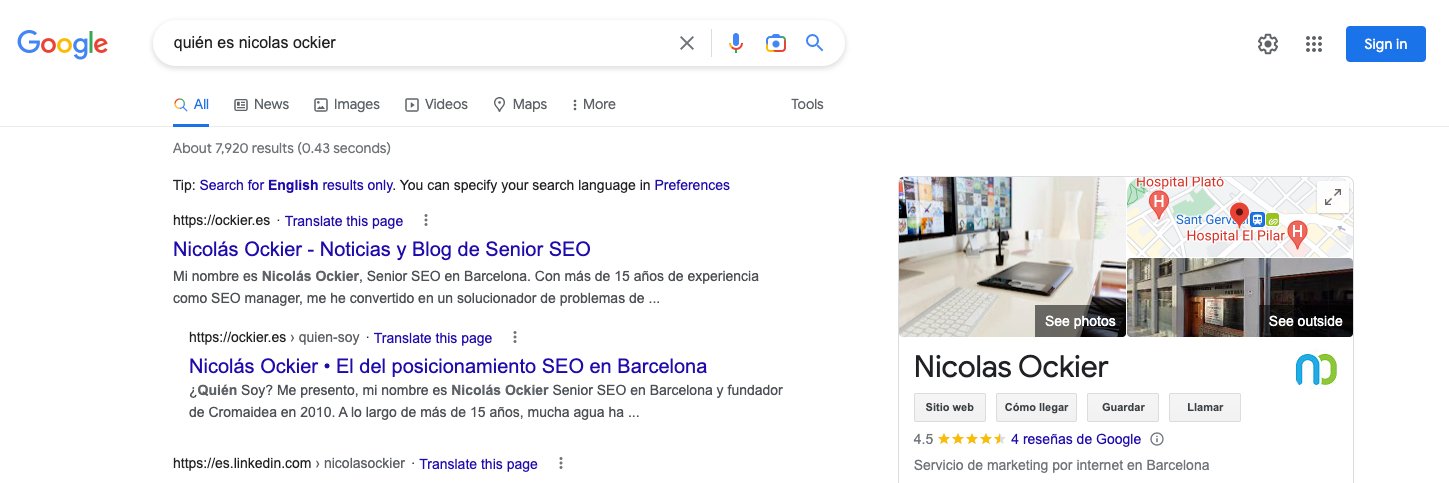This screenshot has width=1449, height=483.
Task: Open 'Search for English results only' link
Action: click(x=297, y=185)
